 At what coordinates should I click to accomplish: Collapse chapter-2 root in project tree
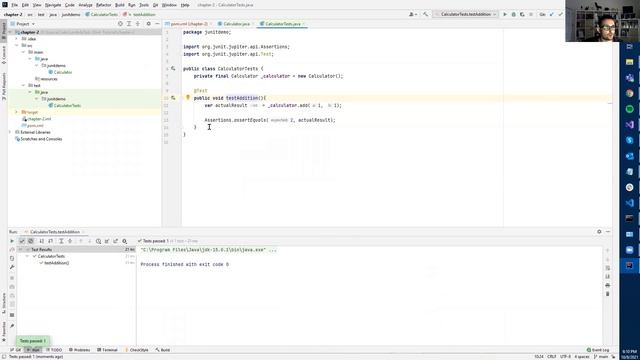(10, 32)
